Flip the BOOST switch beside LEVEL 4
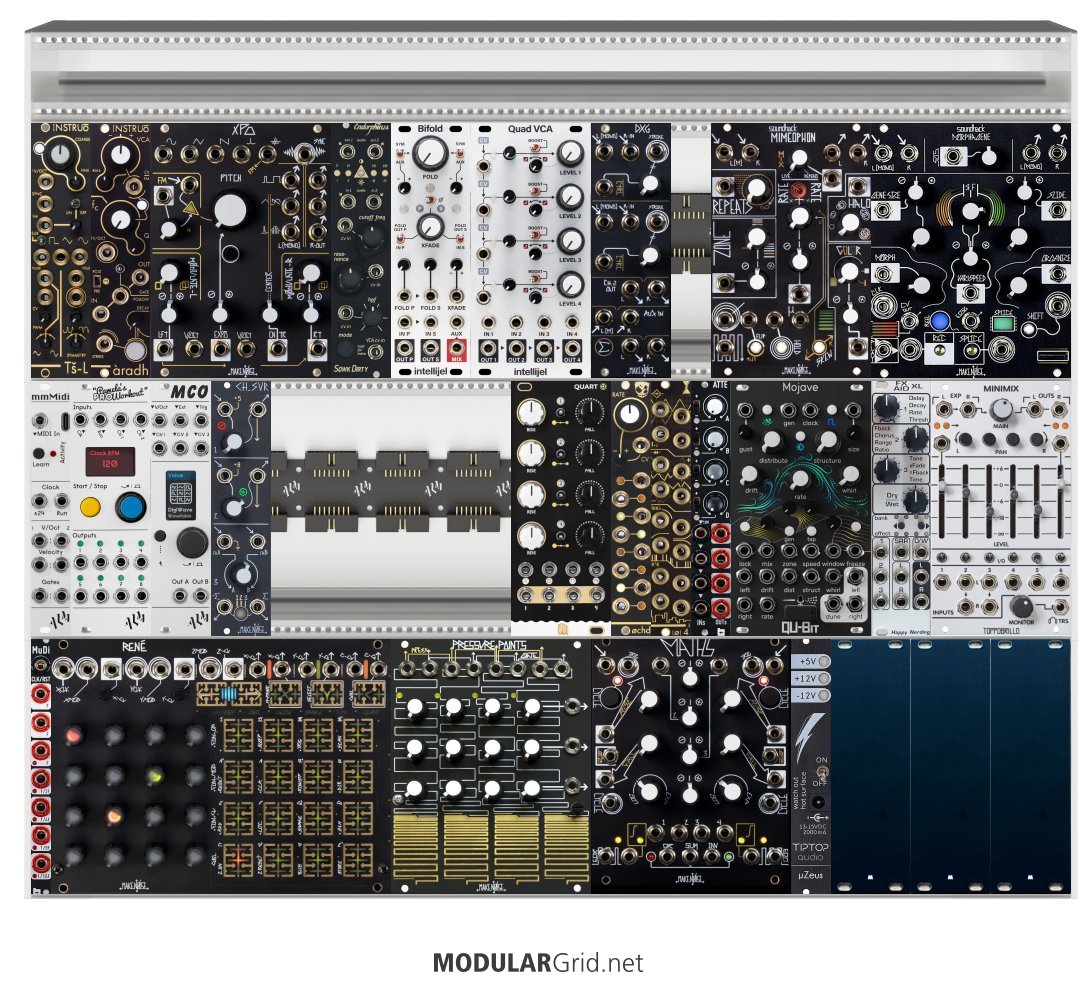 [536, 278]
